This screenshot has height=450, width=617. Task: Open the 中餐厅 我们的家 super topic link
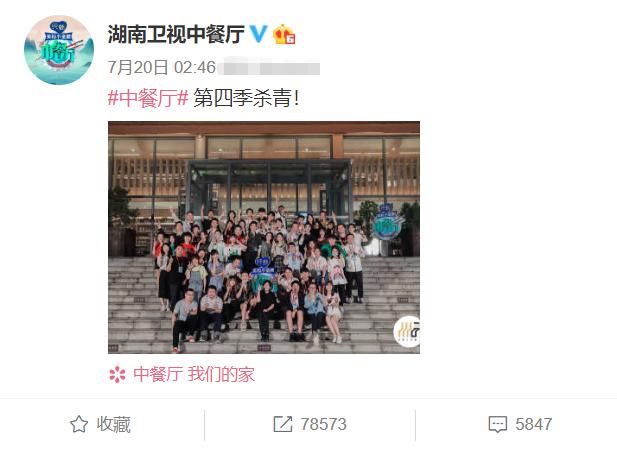tap(194, 374)
